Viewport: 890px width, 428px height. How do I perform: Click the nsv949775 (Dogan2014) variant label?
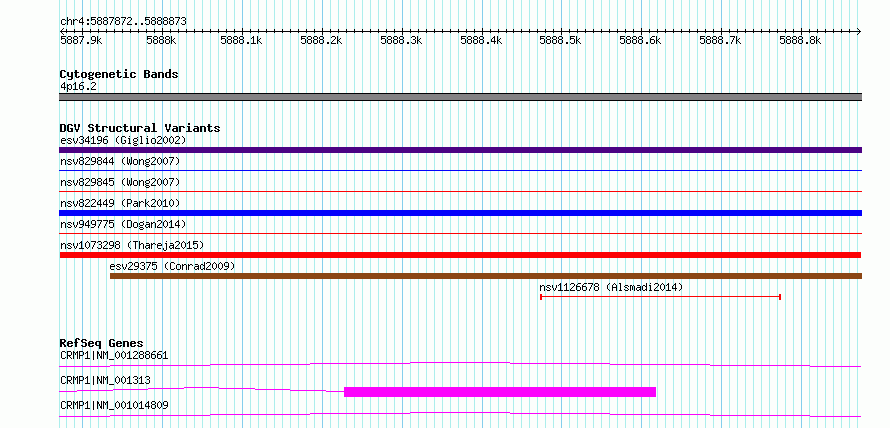click(x=123, y=224)
